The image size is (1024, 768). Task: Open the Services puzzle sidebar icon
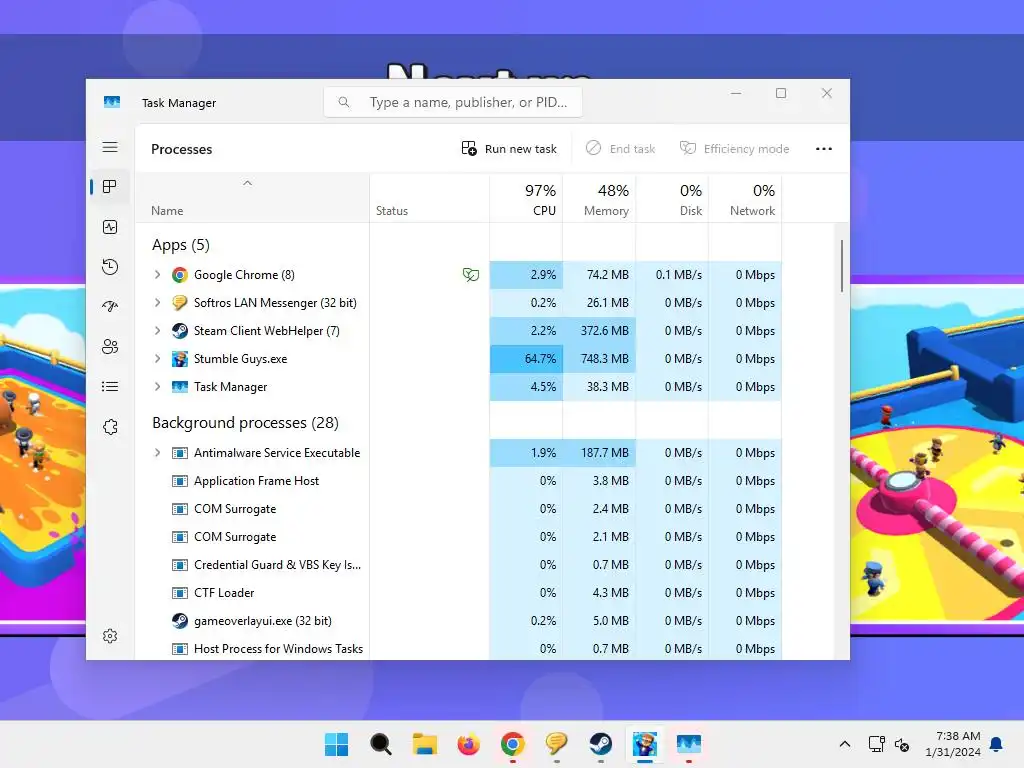point(110,426)
